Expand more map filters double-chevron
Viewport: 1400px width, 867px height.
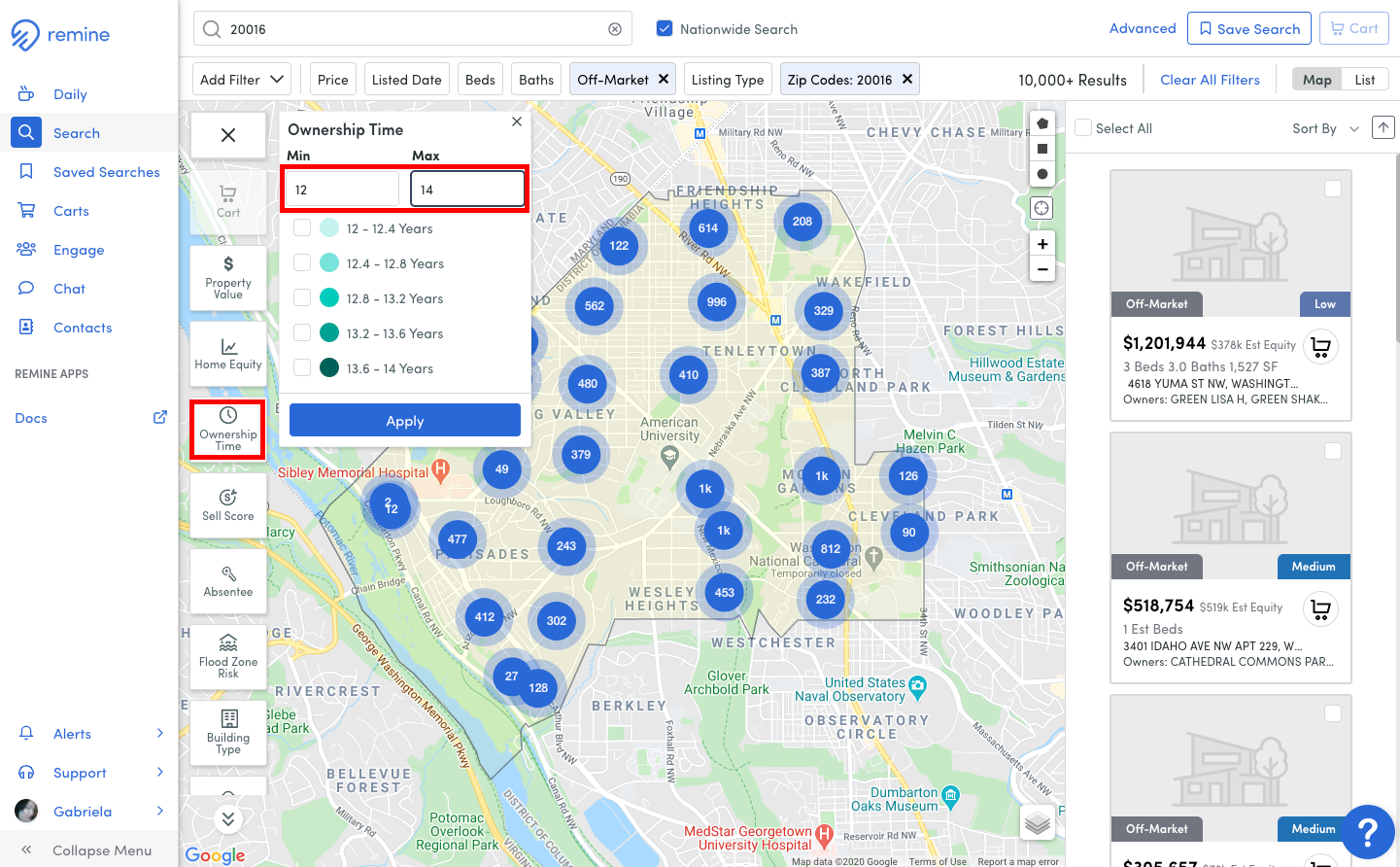pos(228,818)
